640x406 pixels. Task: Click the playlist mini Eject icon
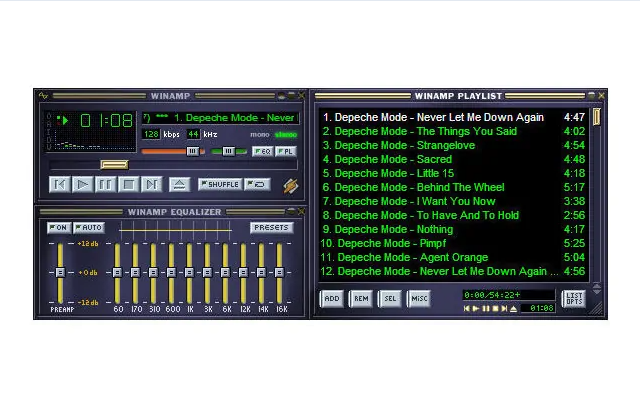tap(513, 308)
